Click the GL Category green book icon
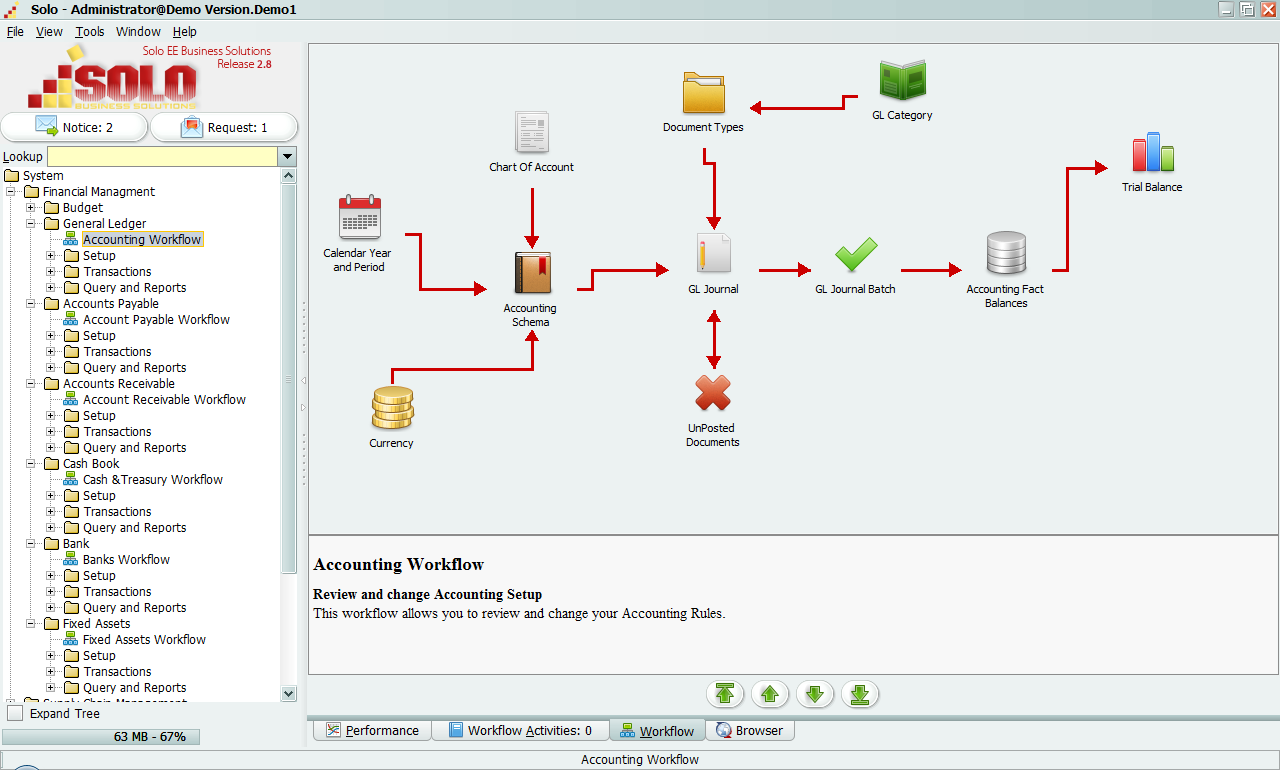This screenshot has height=770, width=1280. pyautogui.click(x=902, y=81)
